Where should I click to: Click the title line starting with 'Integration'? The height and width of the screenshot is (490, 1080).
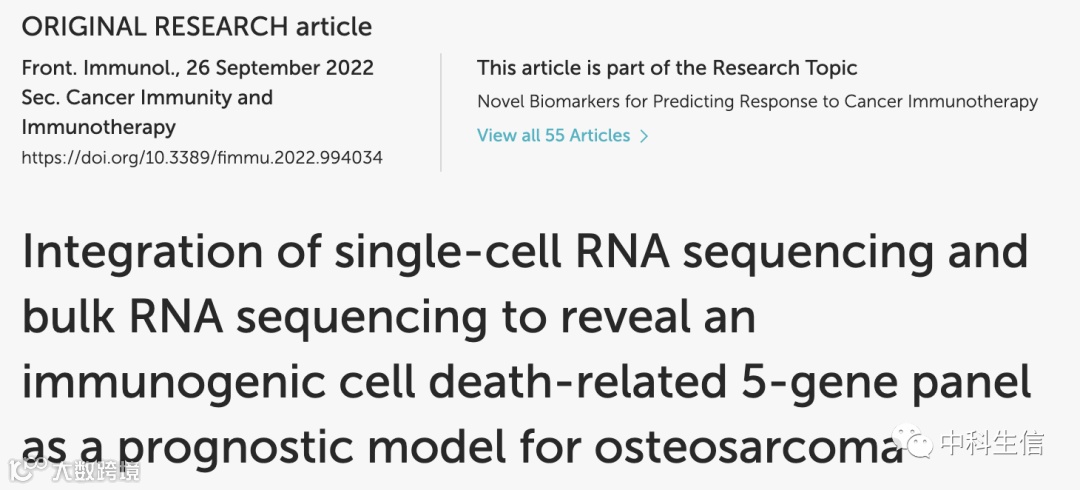point(524,253)
